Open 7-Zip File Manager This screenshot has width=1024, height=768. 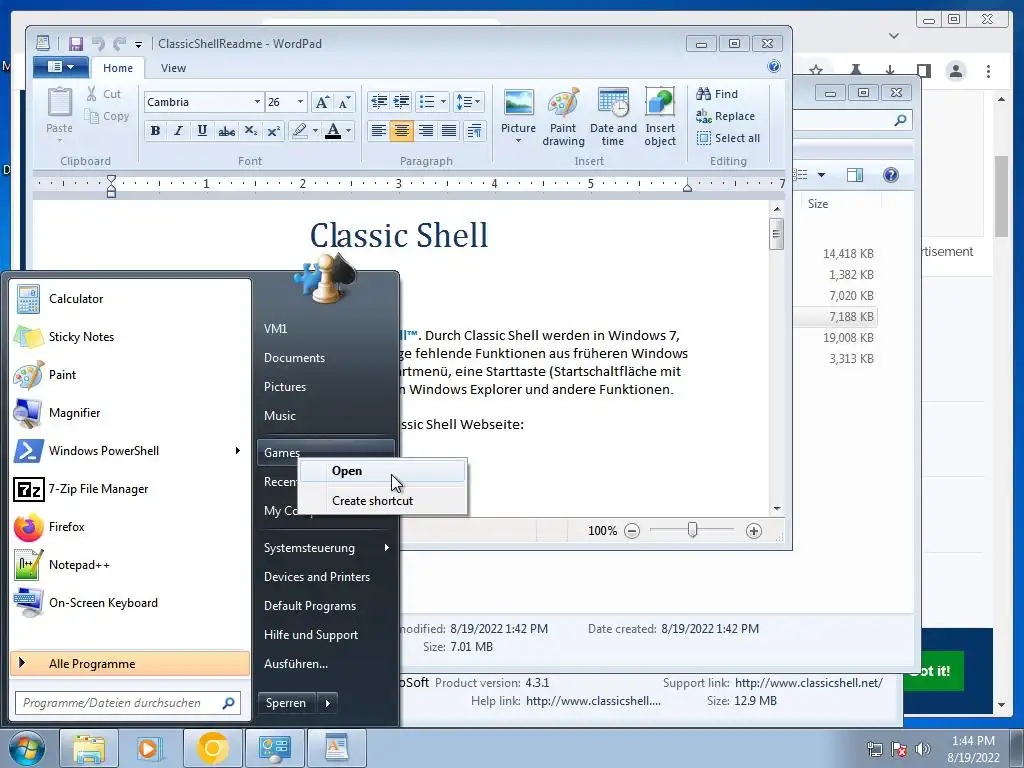133,488
